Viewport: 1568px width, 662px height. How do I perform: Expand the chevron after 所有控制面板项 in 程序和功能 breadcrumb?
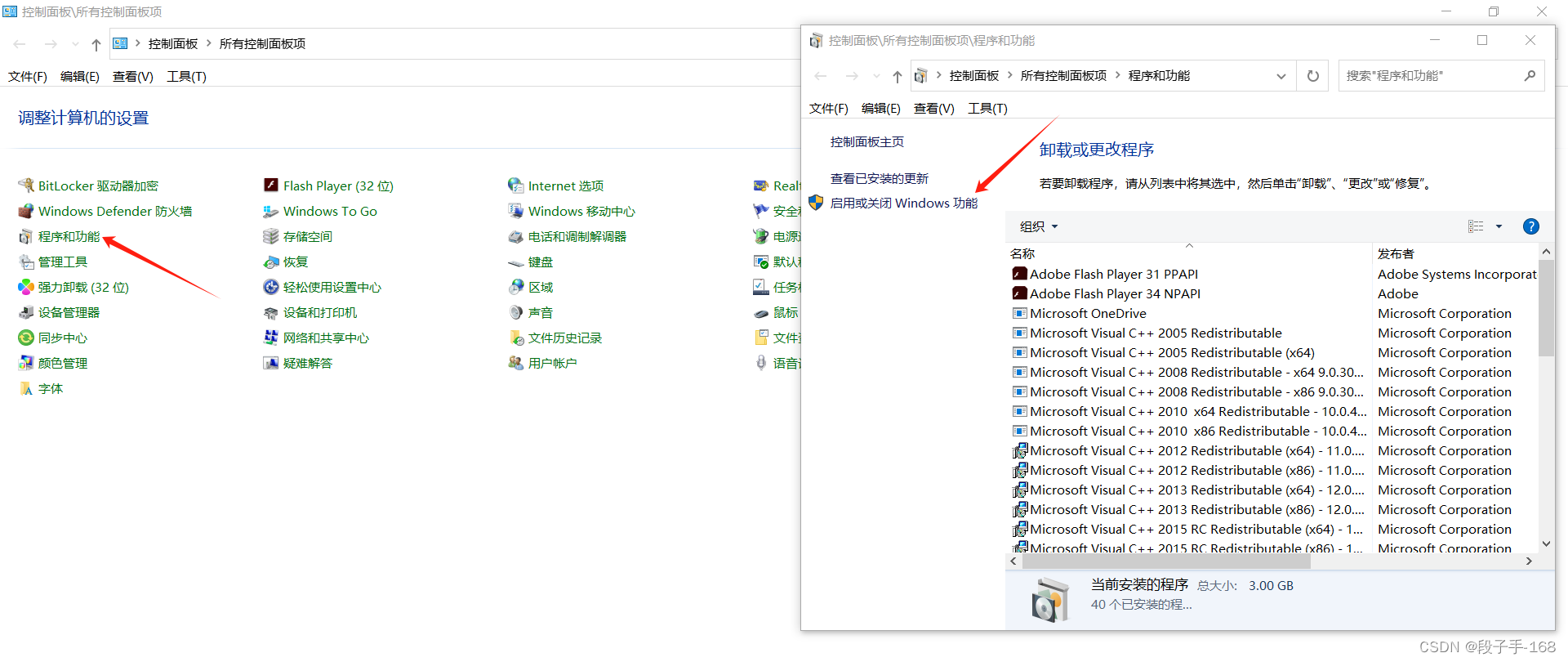click(x=1118, y=75)
